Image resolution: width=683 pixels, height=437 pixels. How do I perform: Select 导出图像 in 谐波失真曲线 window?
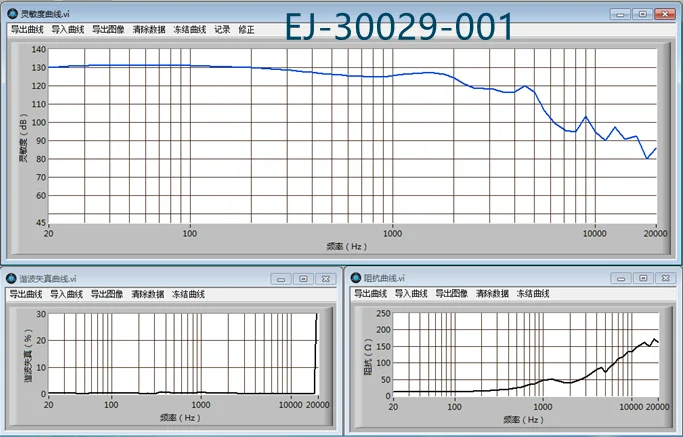coord(107,295)
